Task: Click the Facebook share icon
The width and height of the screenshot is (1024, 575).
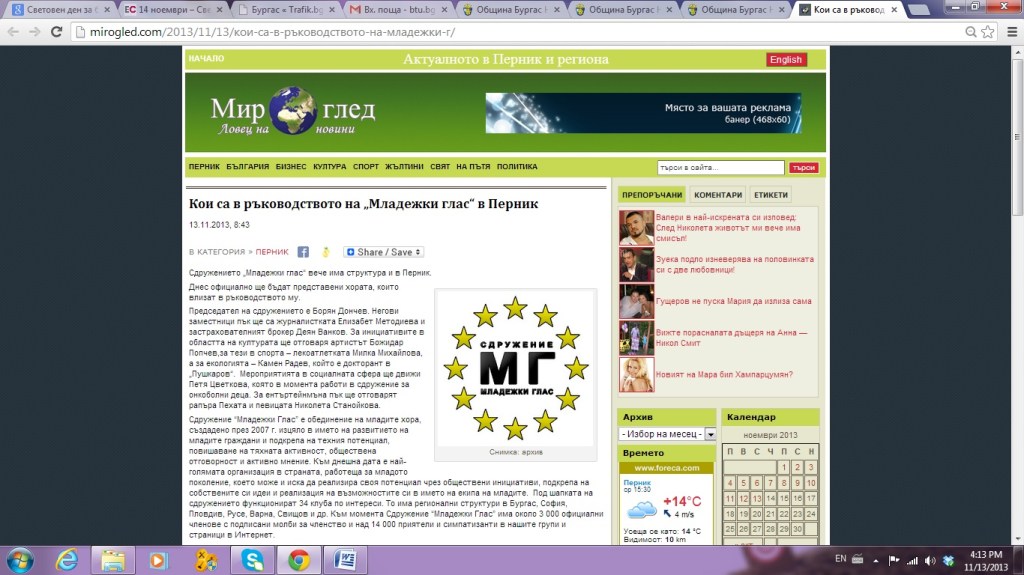Action: pos(303,252)
